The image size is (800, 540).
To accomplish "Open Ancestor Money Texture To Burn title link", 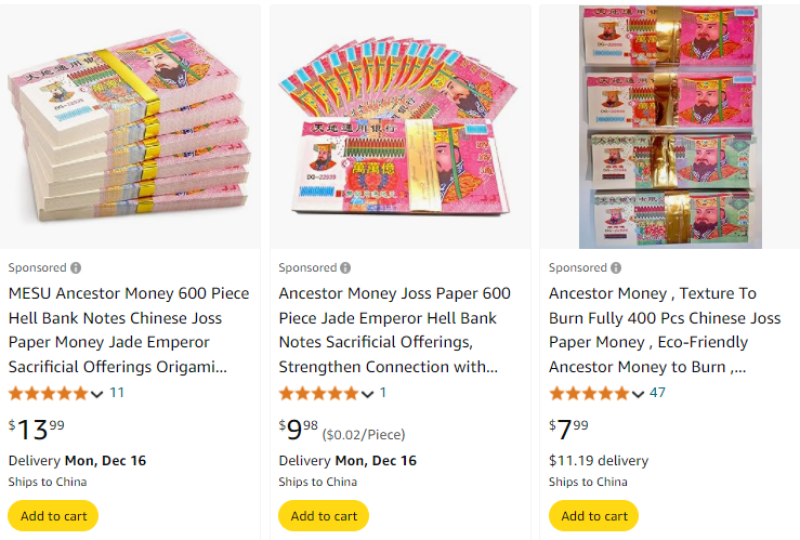I will pyautogui.click(x=664, y=330).
